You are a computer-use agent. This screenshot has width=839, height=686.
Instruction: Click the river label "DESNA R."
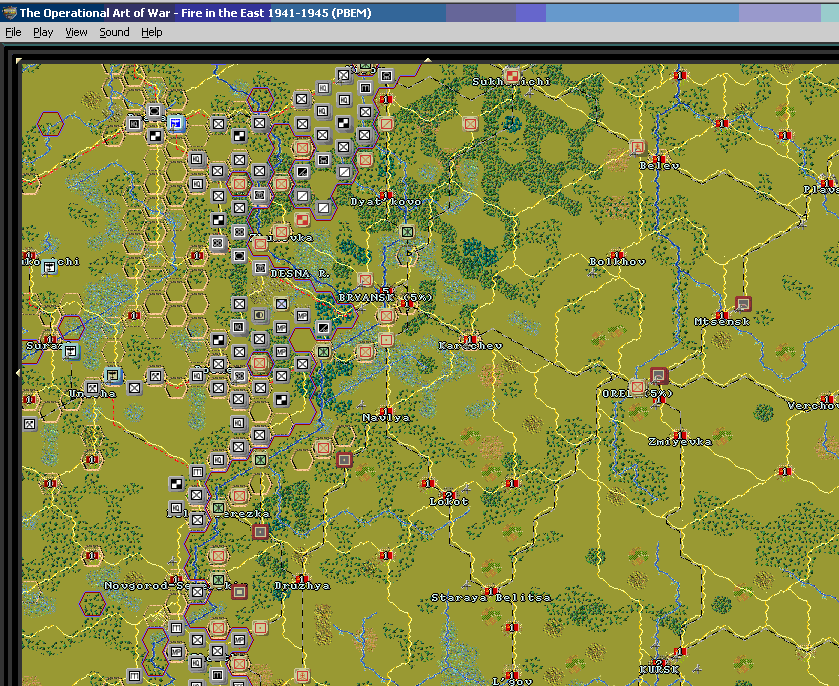coord(300,273)
